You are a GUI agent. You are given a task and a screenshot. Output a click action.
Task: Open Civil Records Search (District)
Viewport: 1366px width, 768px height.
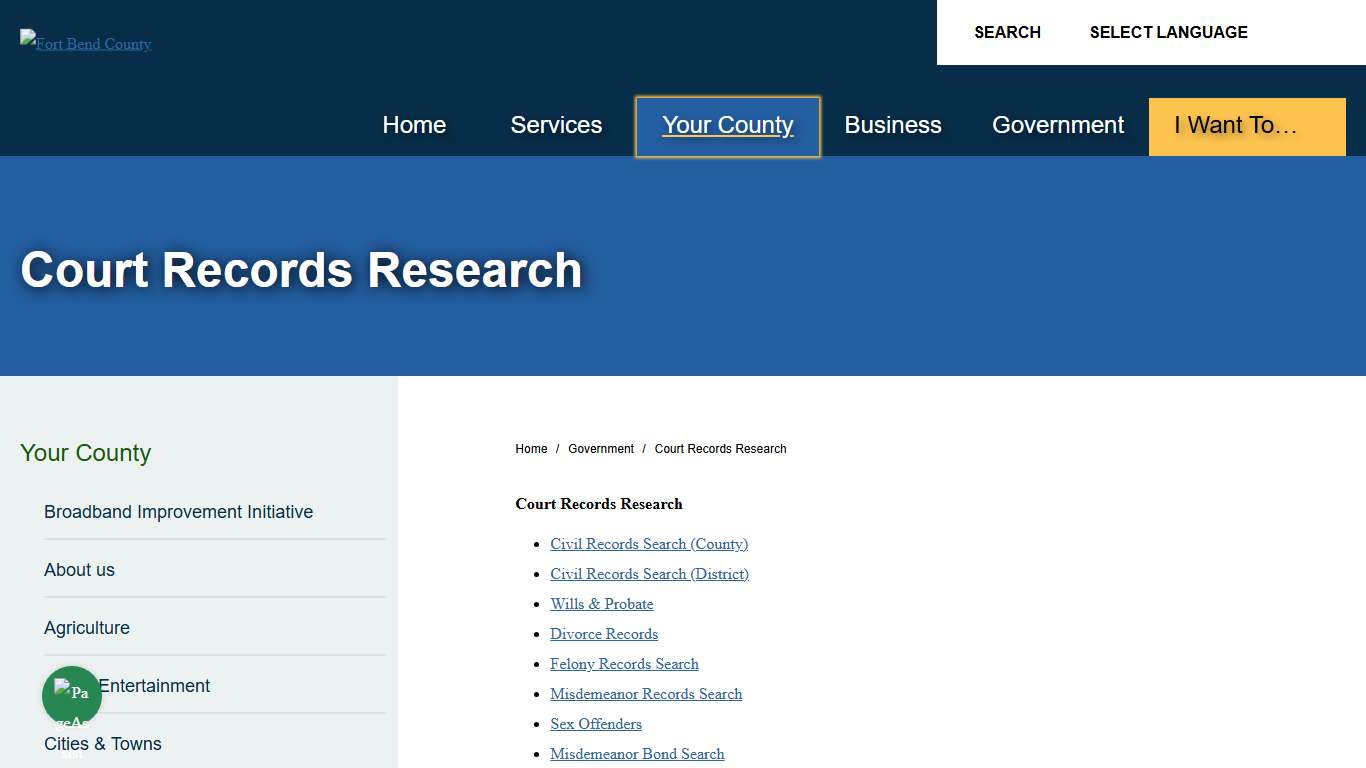[x=649, y=573]
